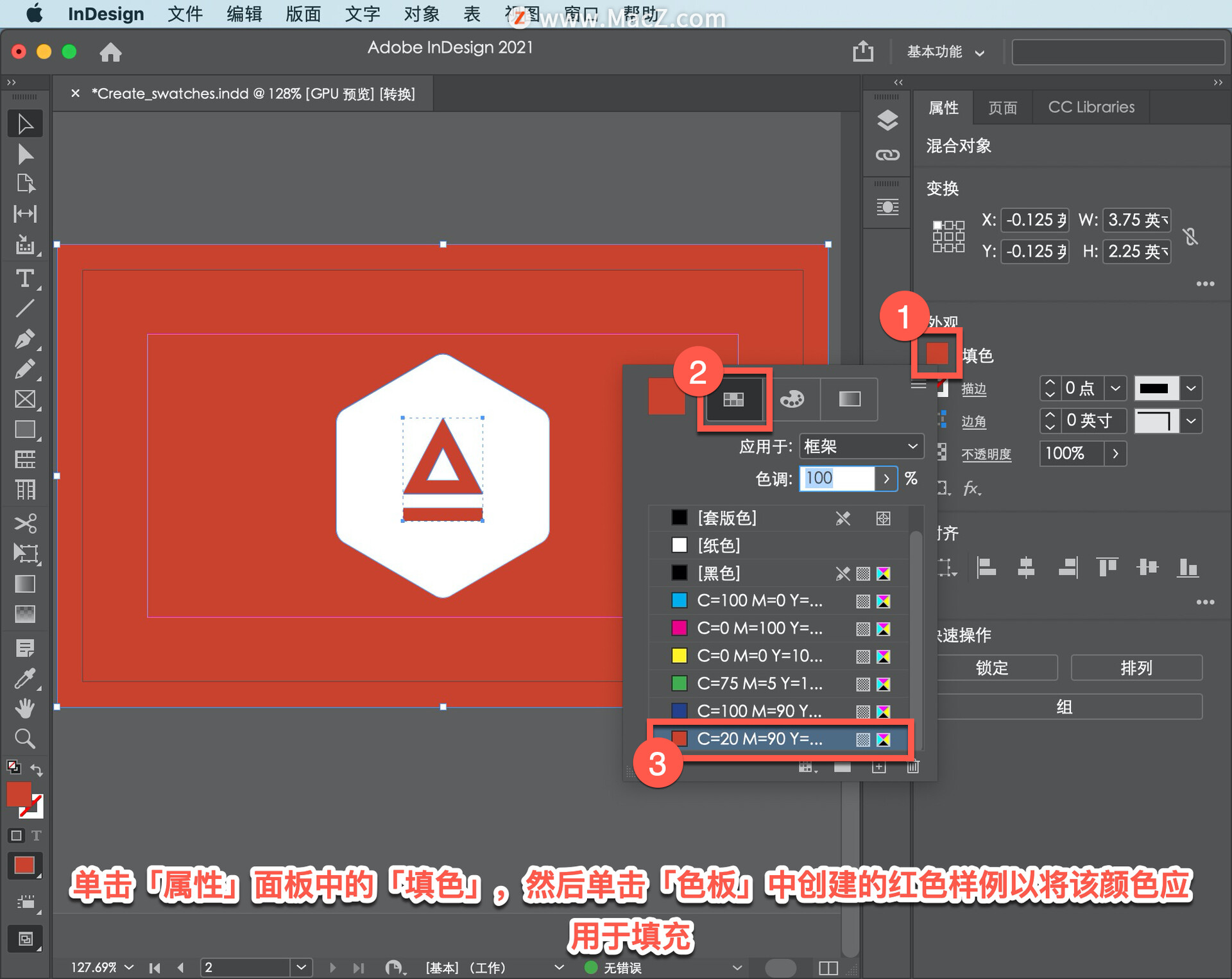Open the page number dropdown in status bar
Screen dimensions: 1232x979
point(300,967)
